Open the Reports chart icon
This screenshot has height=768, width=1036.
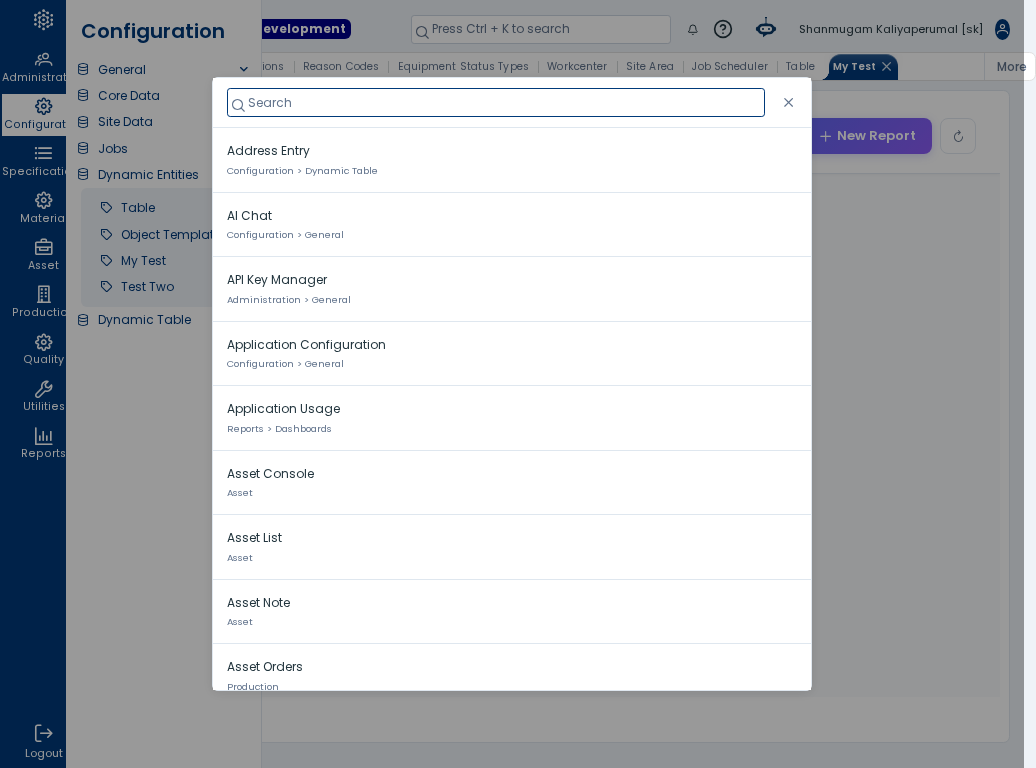point(44,436)
